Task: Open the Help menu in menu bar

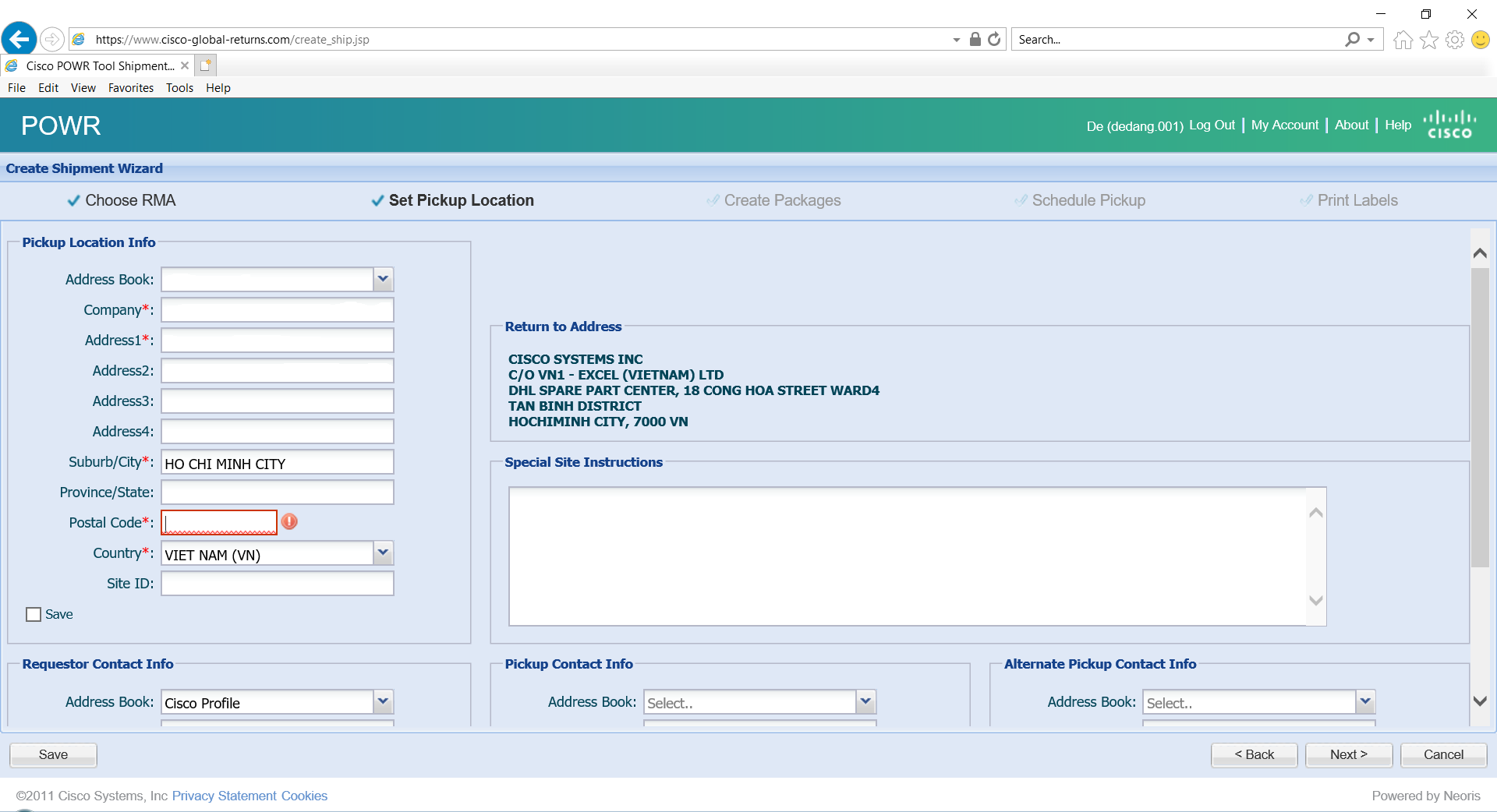Action: tap(218, 87)
